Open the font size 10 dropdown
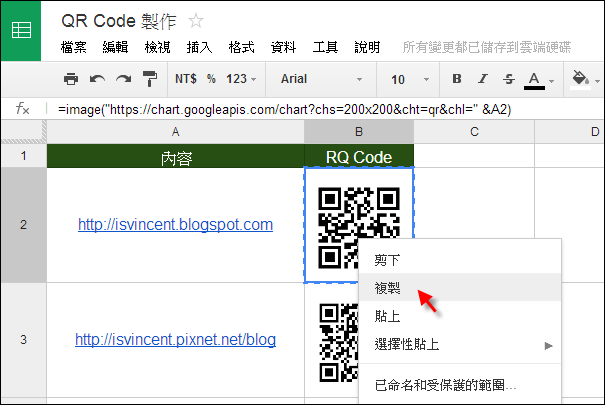Viewport: 605px width, 405px height. [409, 79]
